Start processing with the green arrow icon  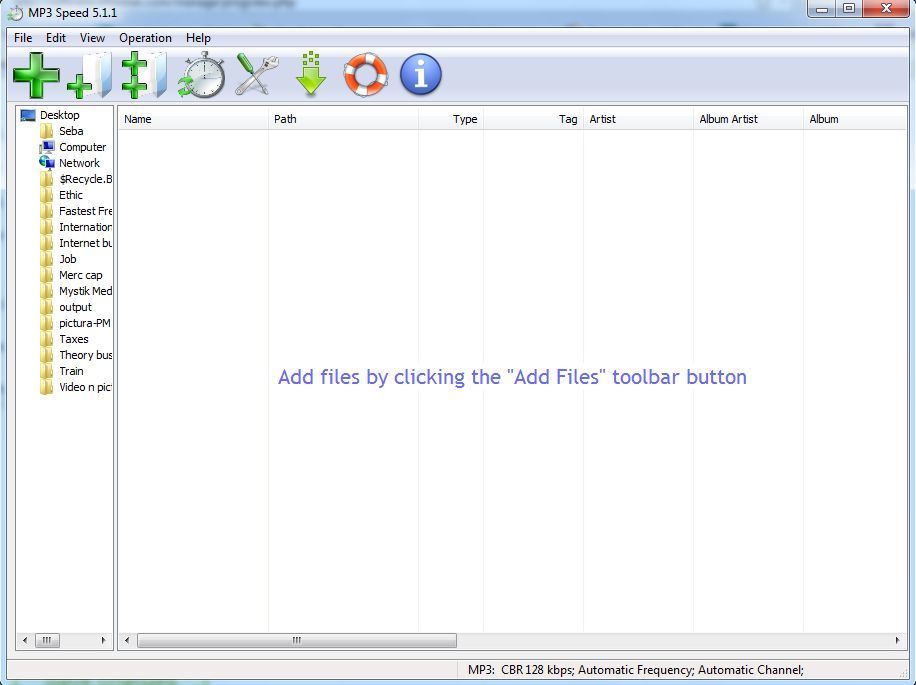tap(310, 74)
